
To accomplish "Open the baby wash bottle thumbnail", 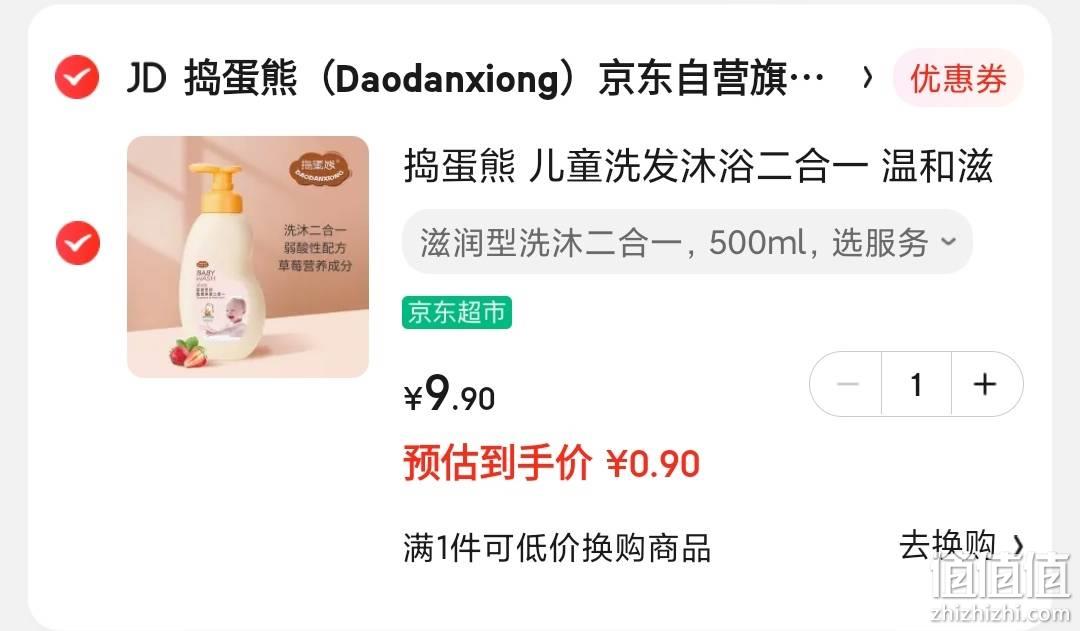I will point(248,257).
